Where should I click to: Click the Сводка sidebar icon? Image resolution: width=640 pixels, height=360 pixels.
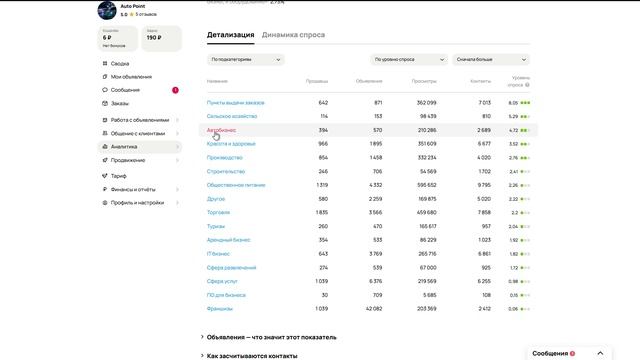click(105, 64)
